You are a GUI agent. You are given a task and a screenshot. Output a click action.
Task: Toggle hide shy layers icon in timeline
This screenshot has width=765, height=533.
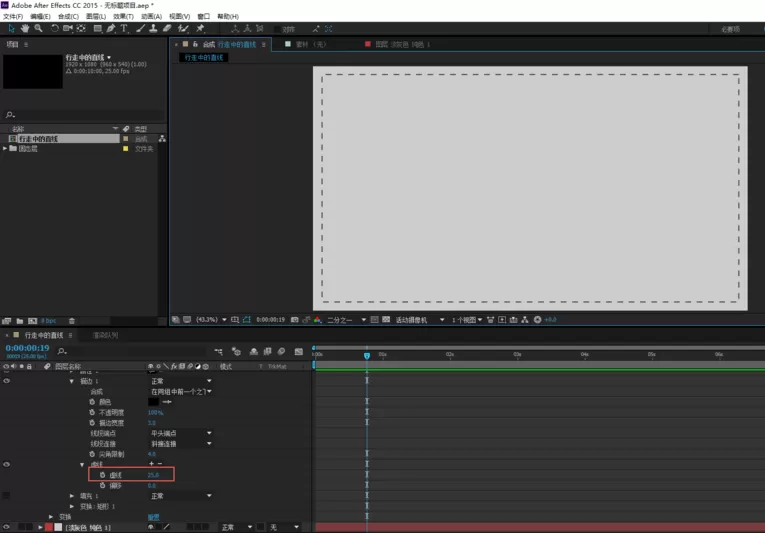point(254,351)
